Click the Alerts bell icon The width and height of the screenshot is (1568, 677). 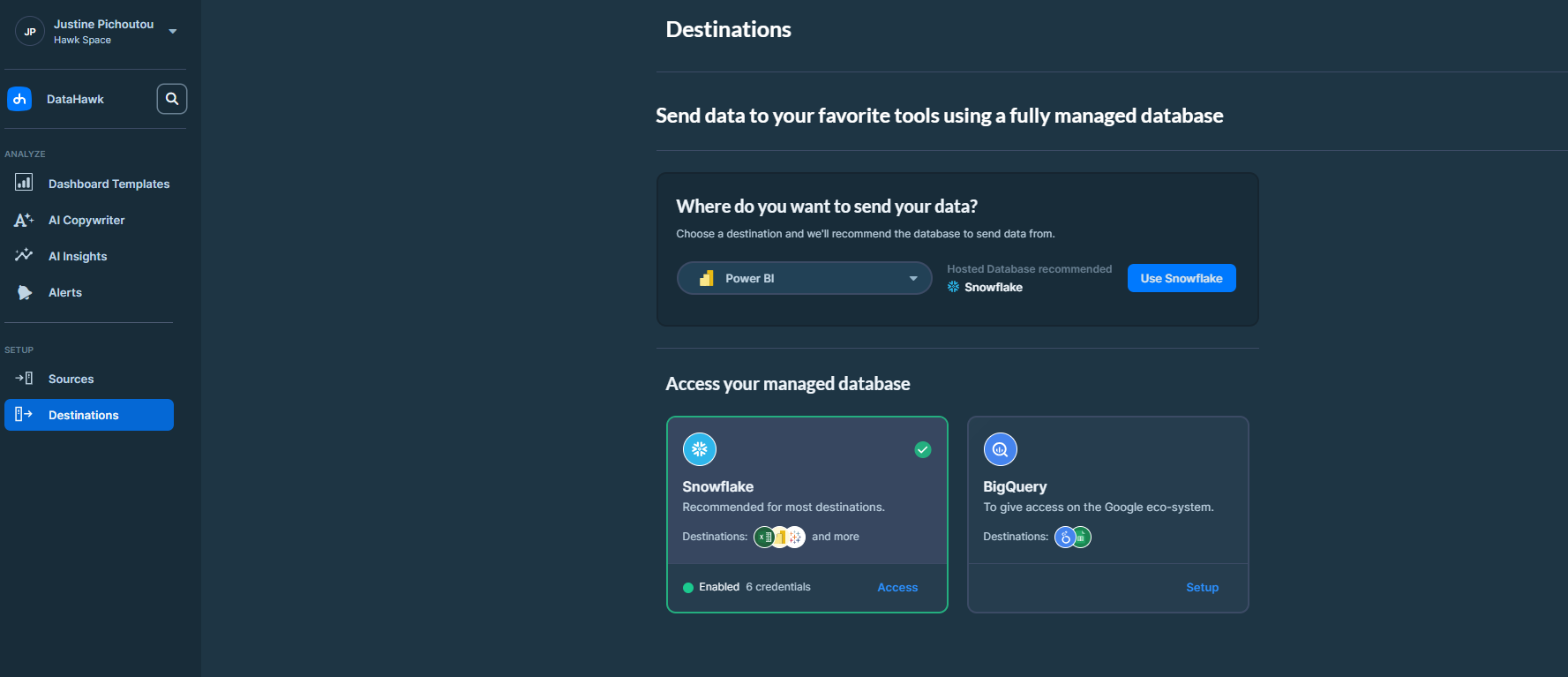click(x=24, y=292)
